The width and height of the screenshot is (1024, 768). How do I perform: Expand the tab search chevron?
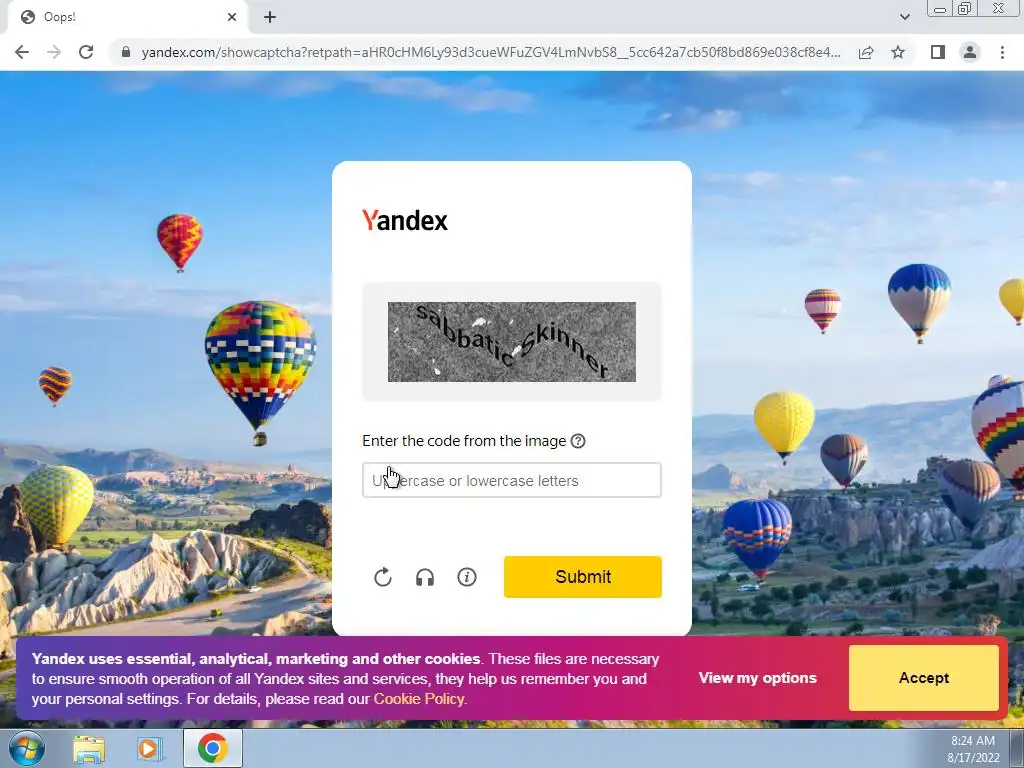[904, 17]
